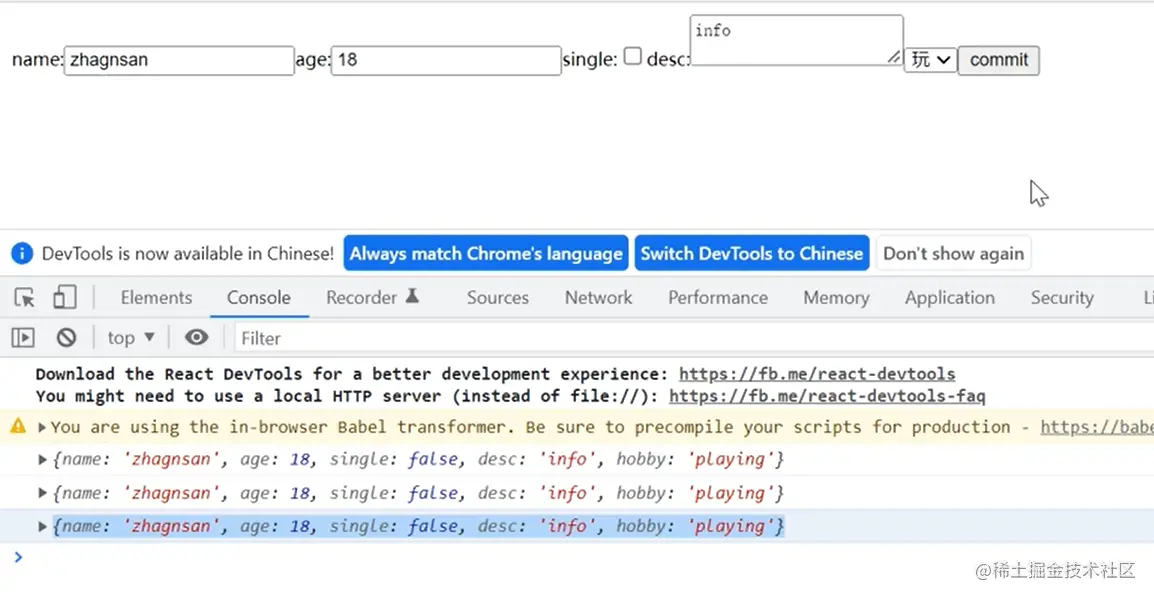Clear console with the ban icon

tap(66, 338)
